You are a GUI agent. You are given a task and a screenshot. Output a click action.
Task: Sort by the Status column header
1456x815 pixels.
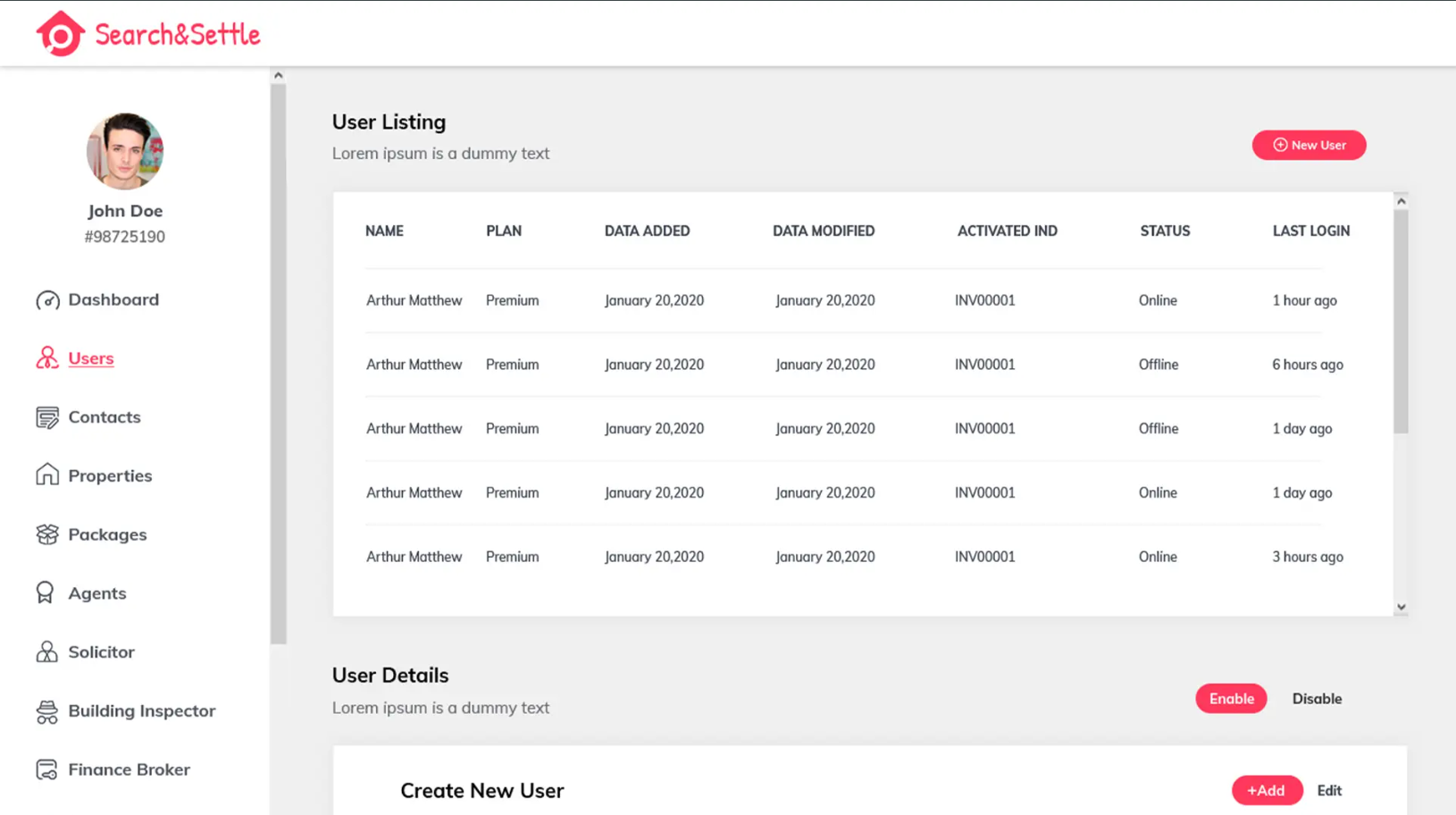(1164, 231)
